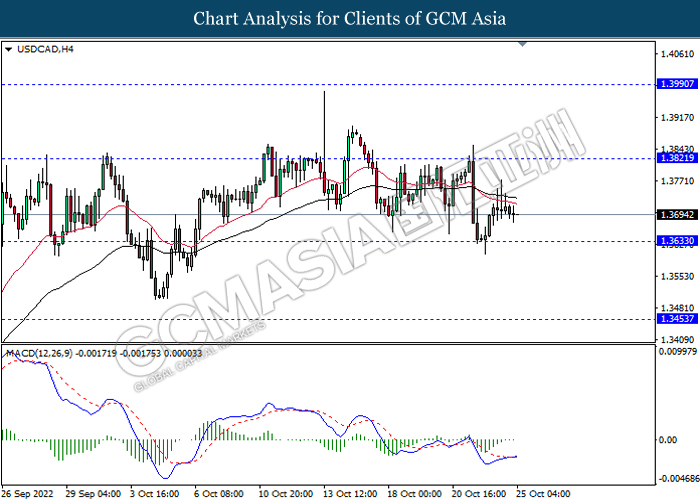Click the 29 Sep 04:00 time label
Viewport: 700px width, 500px height.
[93, 494]
